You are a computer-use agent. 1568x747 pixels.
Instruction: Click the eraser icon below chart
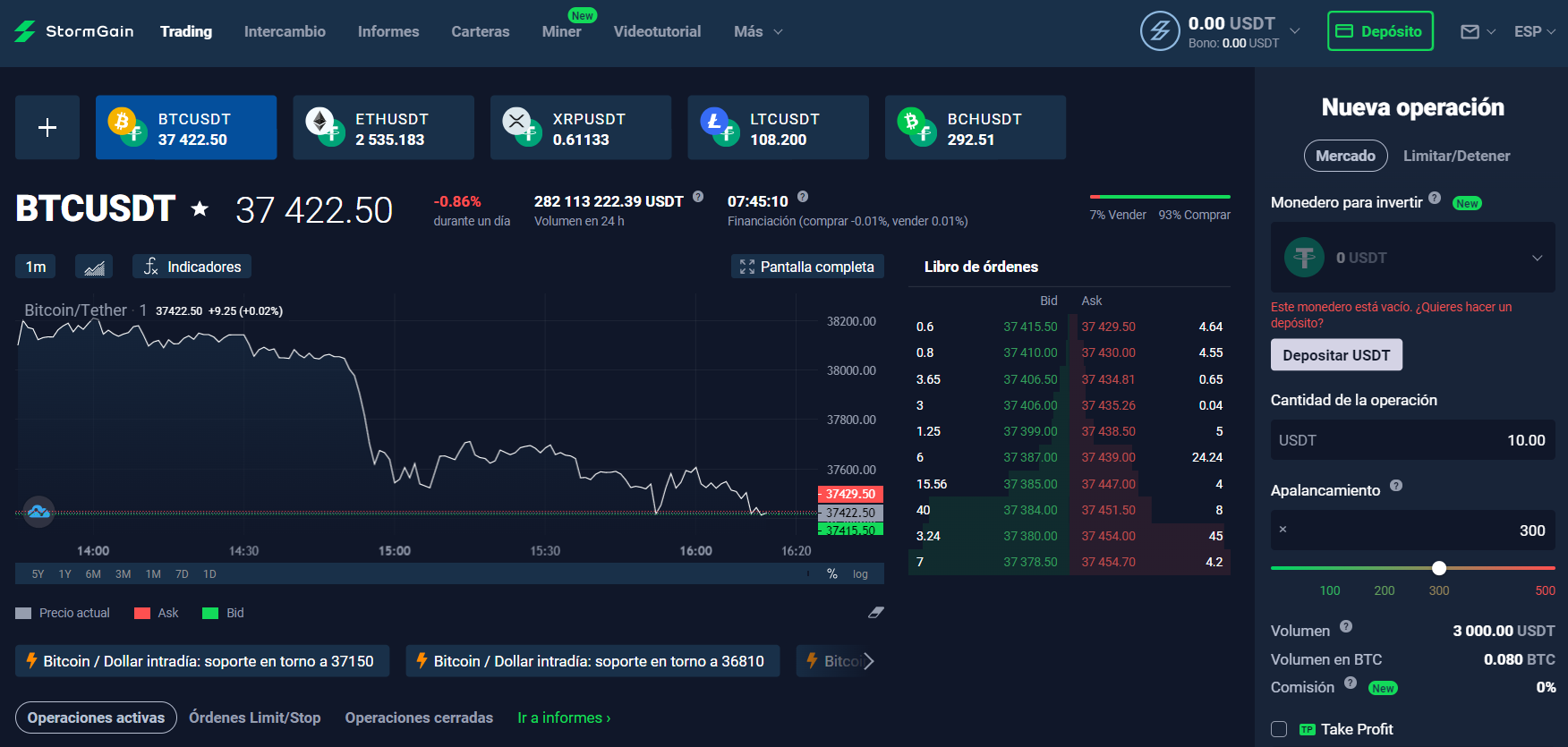pos(876,613)
